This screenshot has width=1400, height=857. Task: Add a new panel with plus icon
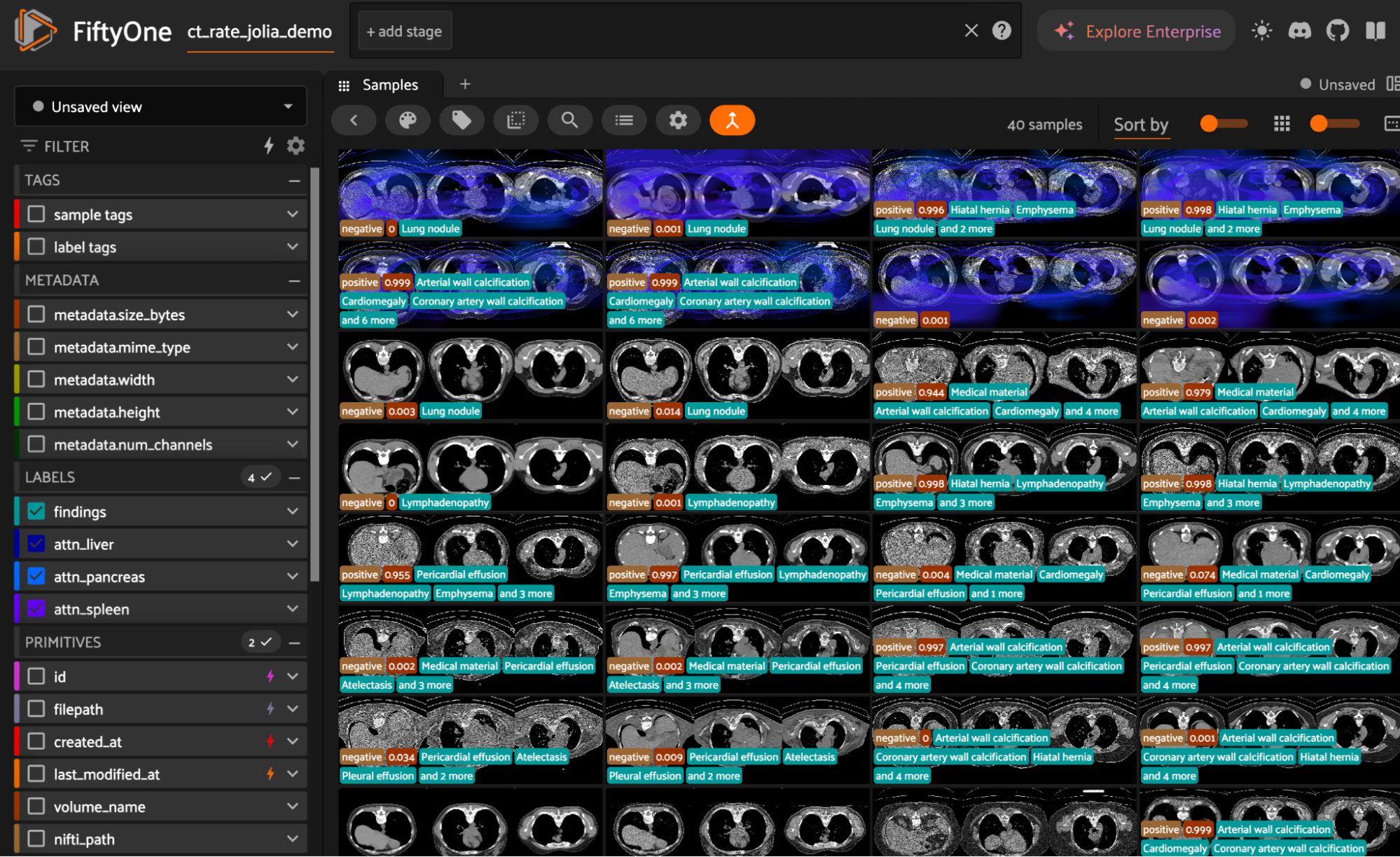click(465, 84)
